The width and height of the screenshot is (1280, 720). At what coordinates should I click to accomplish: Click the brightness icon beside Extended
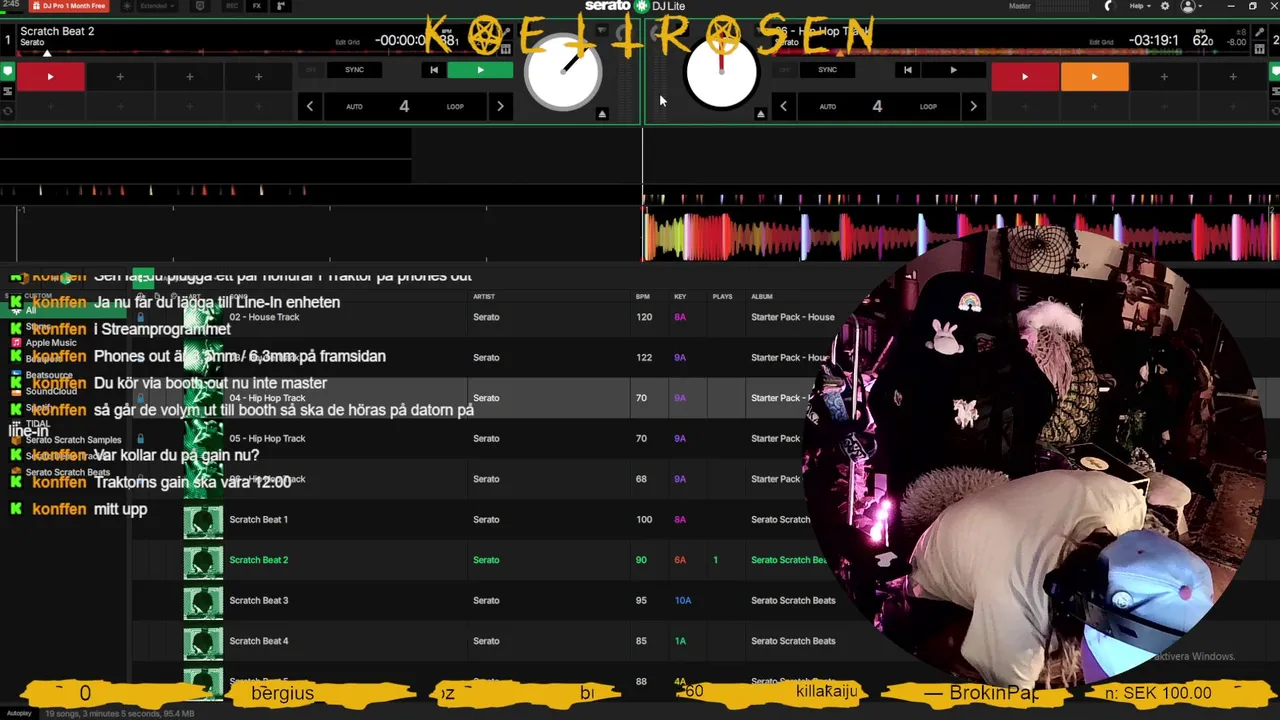pyautogui.click(x=127, y=6)
